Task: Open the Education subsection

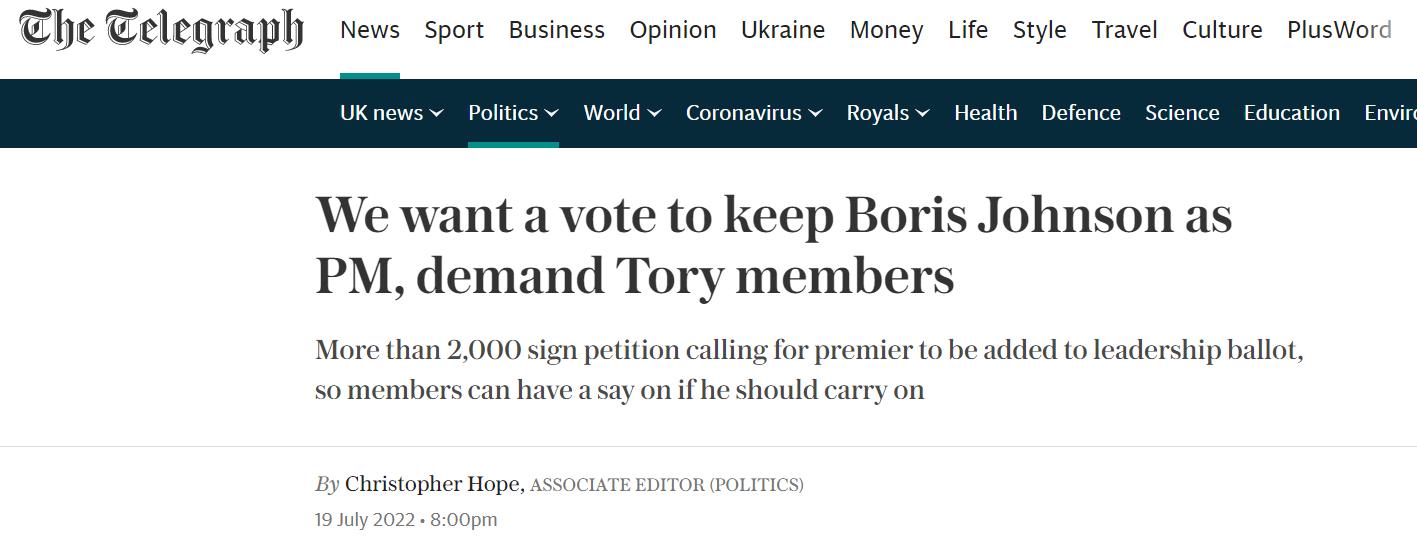Action: [x=1292, y=113]
